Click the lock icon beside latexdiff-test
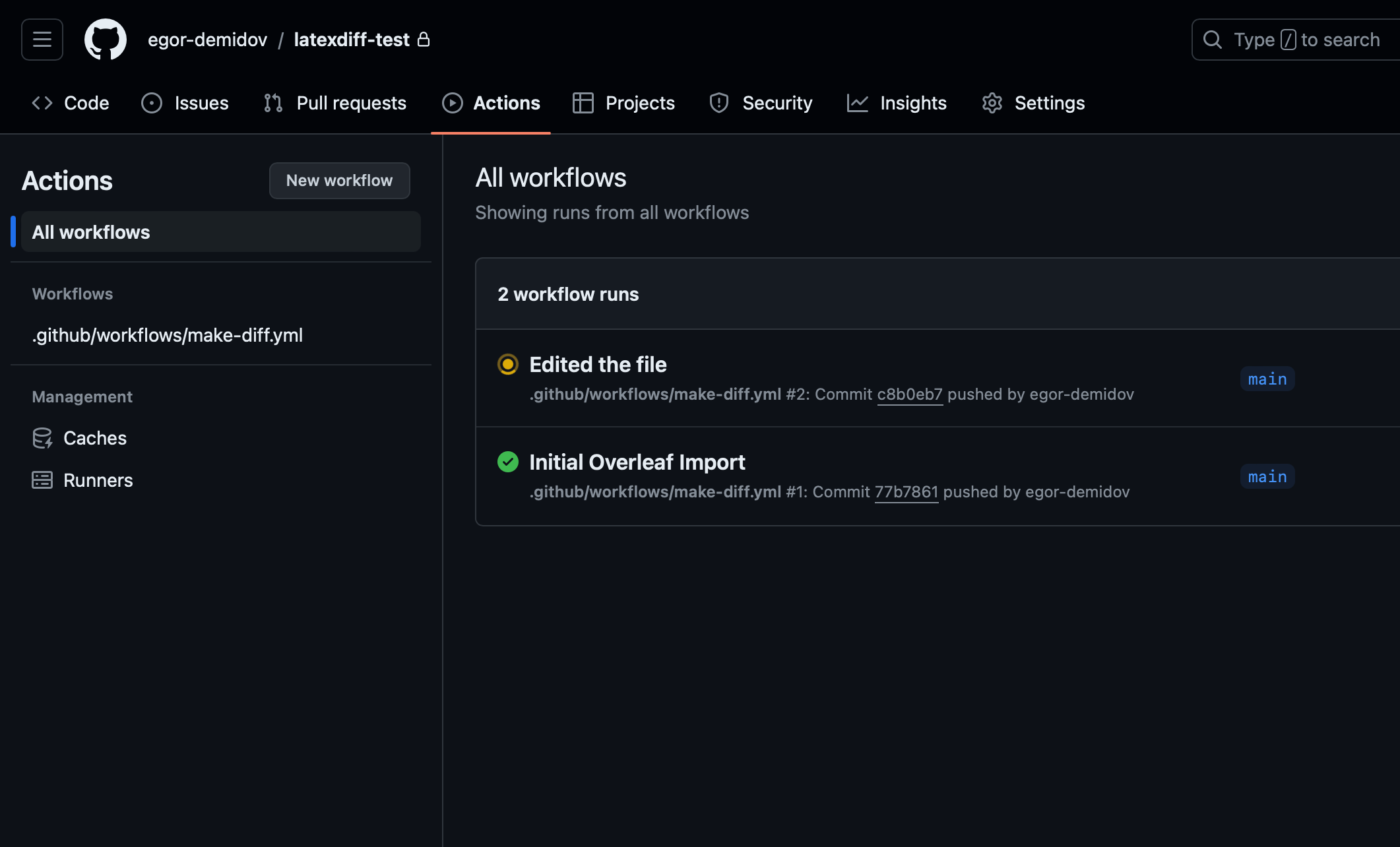The height and width of the screenshot is (847, 1400). (x=424, y=40)
